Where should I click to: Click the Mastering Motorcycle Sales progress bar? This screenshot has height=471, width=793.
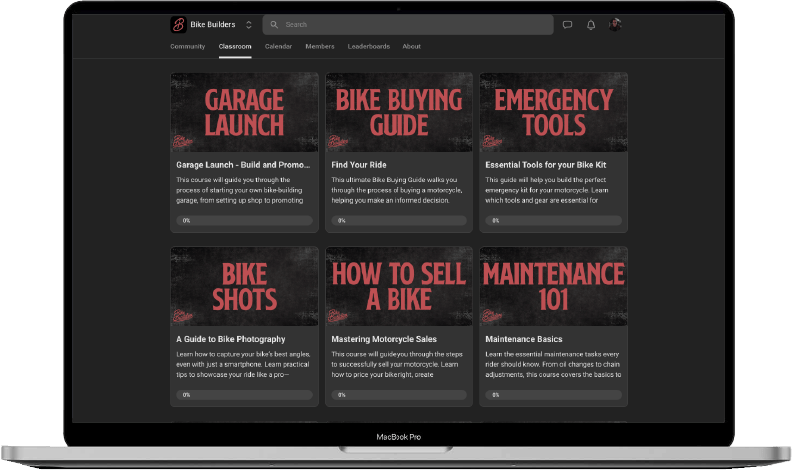click(x=399, y=395)
